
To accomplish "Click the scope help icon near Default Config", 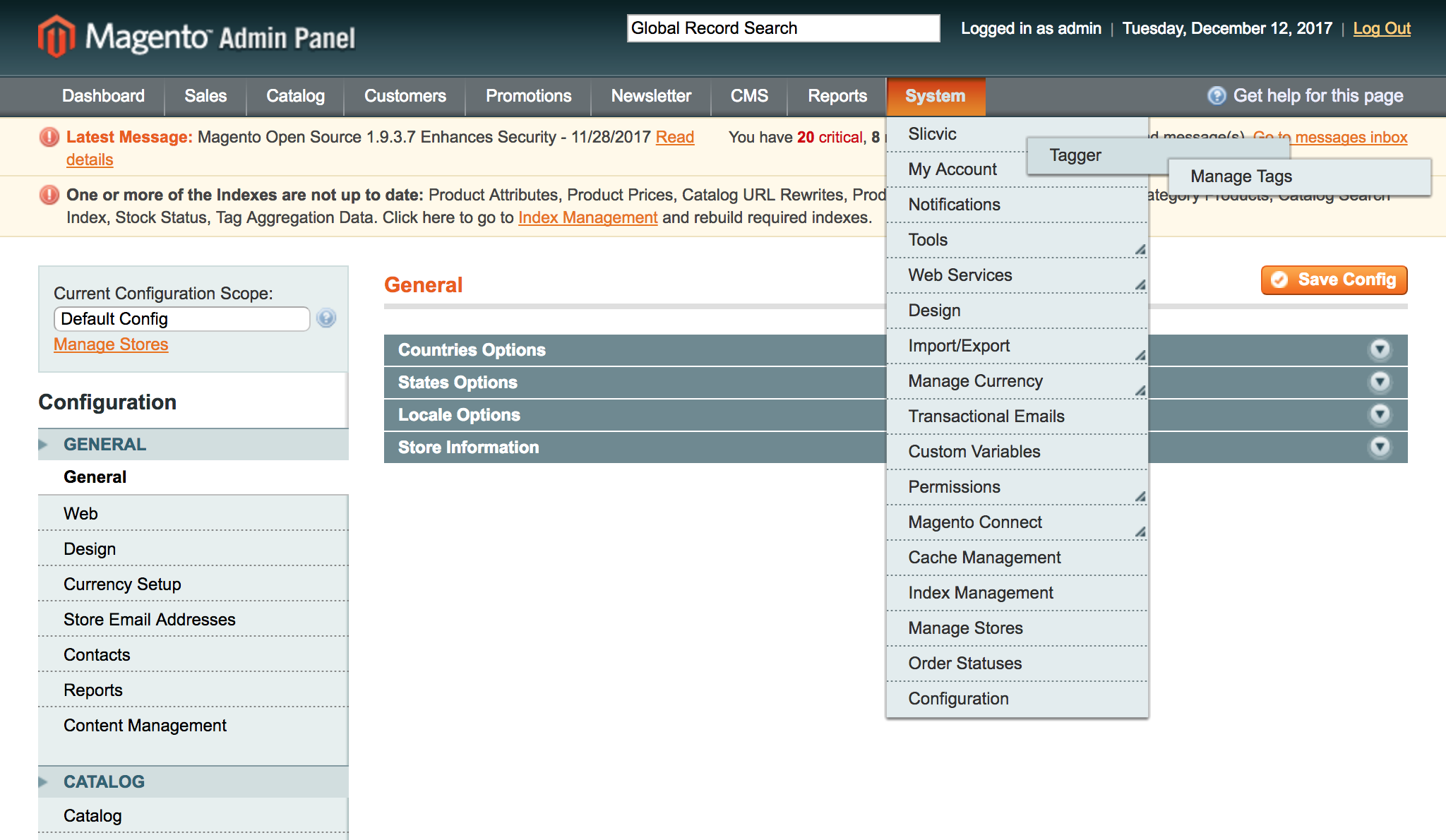I will (325, 318).
